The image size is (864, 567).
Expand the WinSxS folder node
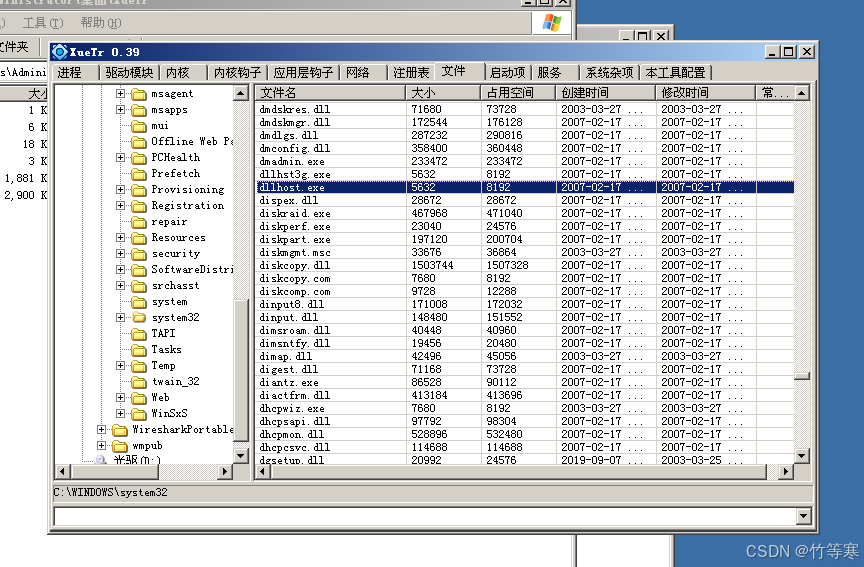pyautogui.click(x=120, y=414)
